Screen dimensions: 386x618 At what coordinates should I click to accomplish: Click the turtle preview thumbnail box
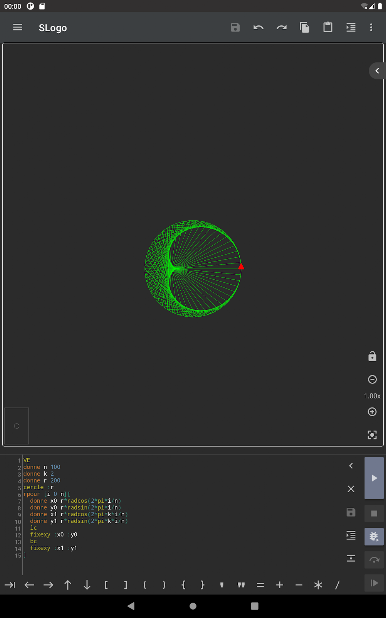click(17, 426)
